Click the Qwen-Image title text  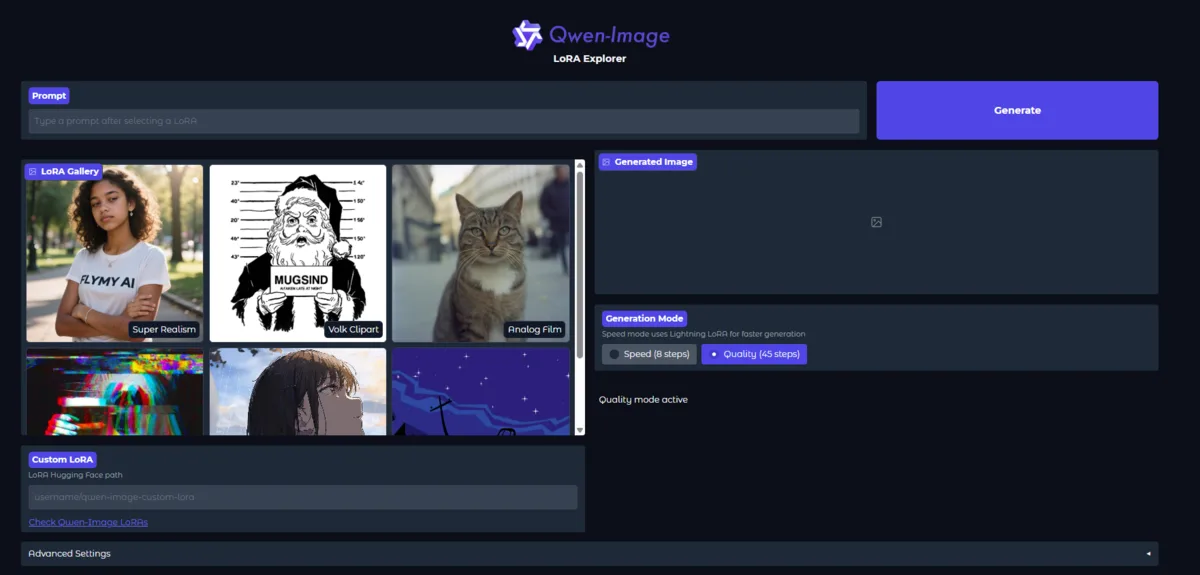[609, 36]
